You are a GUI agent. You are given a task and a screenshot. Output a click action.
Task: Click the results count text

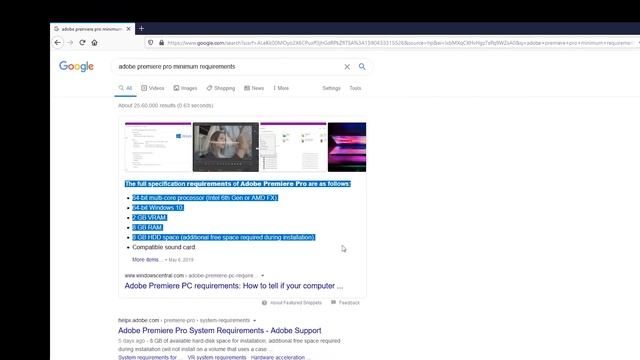point(166,105)
